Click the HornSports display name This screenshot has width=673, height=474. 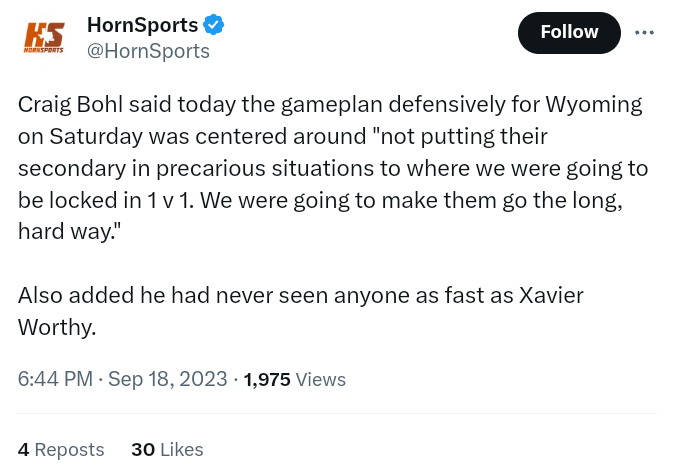(142, 25)
